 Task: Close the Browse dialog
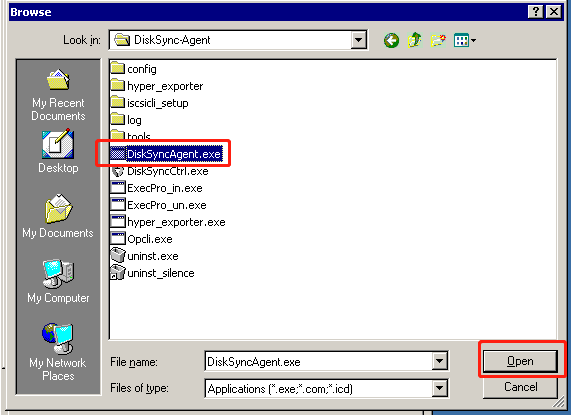pos(554,12)
